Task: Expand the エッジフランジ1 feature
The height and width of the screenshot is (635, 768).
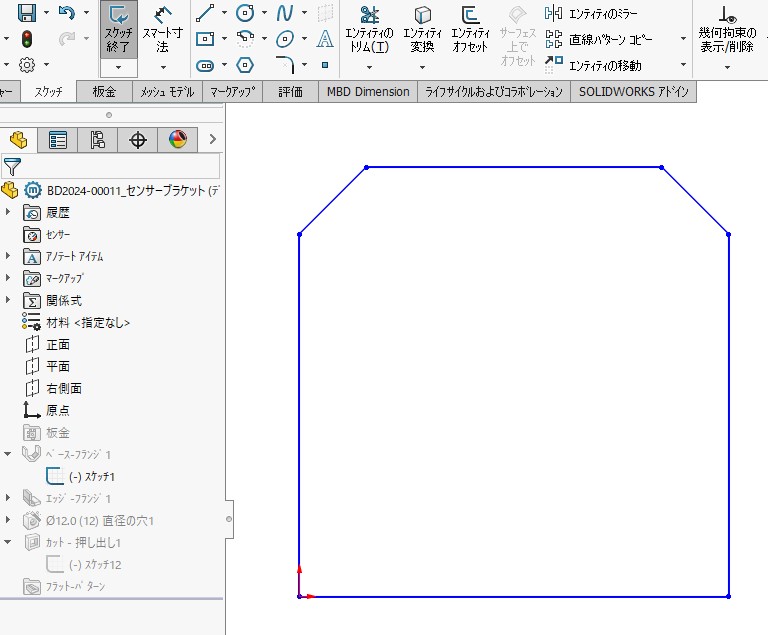Action: [7, 498]
